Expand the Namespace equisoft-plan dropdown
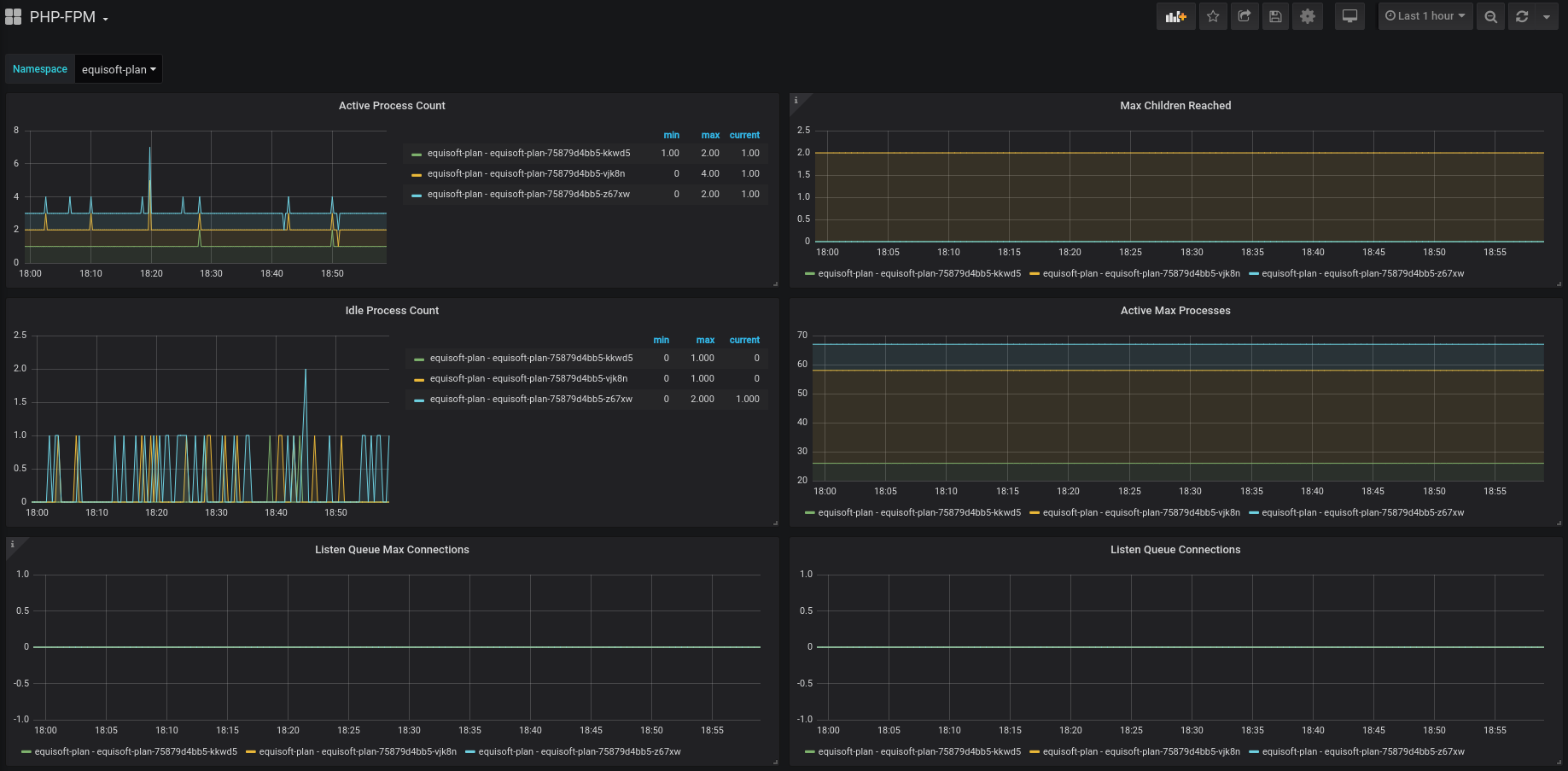Image resolution: width=1568 pixels, height=771 pixels. point(119,69)
